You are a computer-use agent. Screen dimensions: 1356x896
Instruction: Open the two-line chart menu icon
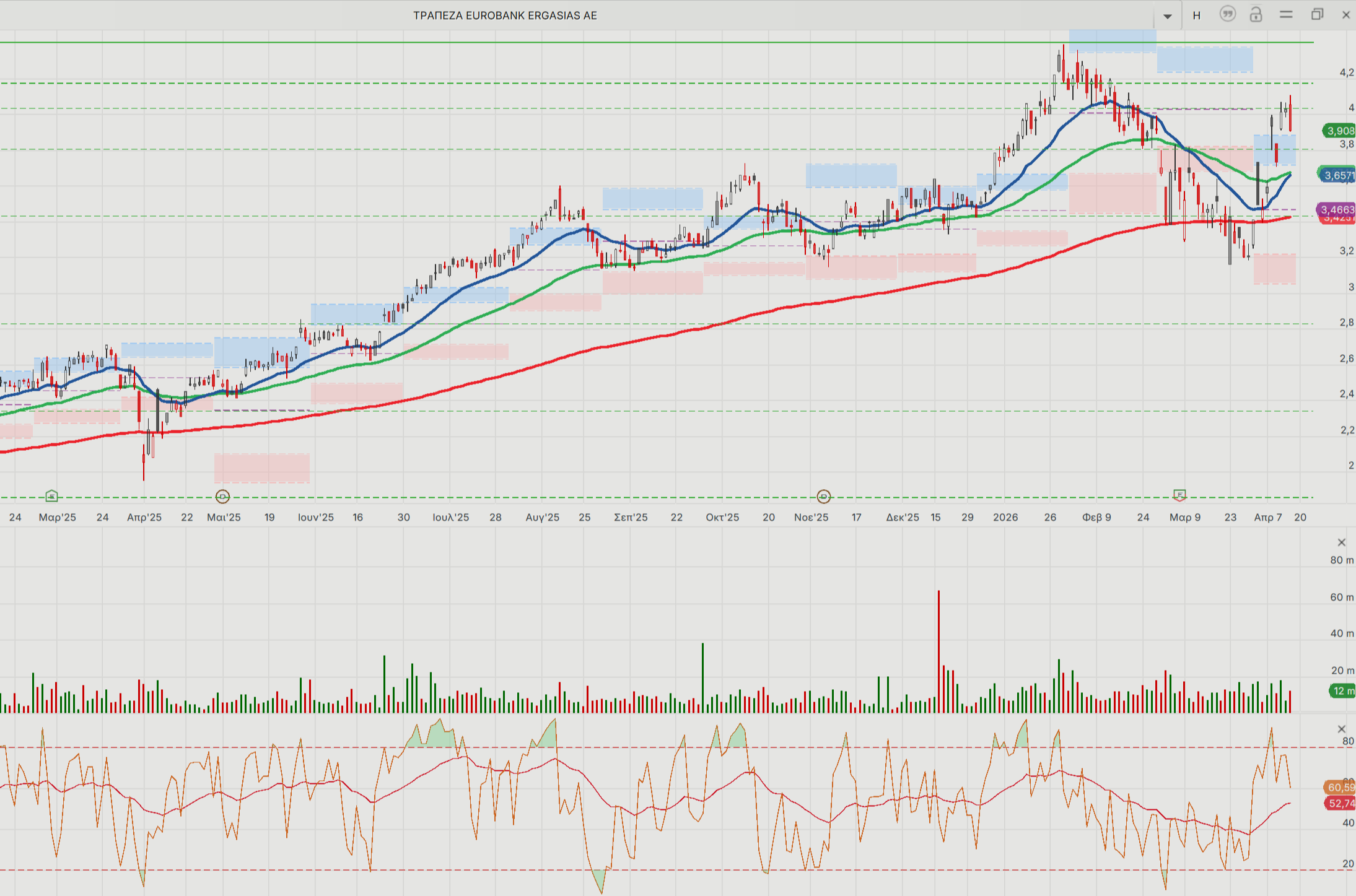(1286, 15)
